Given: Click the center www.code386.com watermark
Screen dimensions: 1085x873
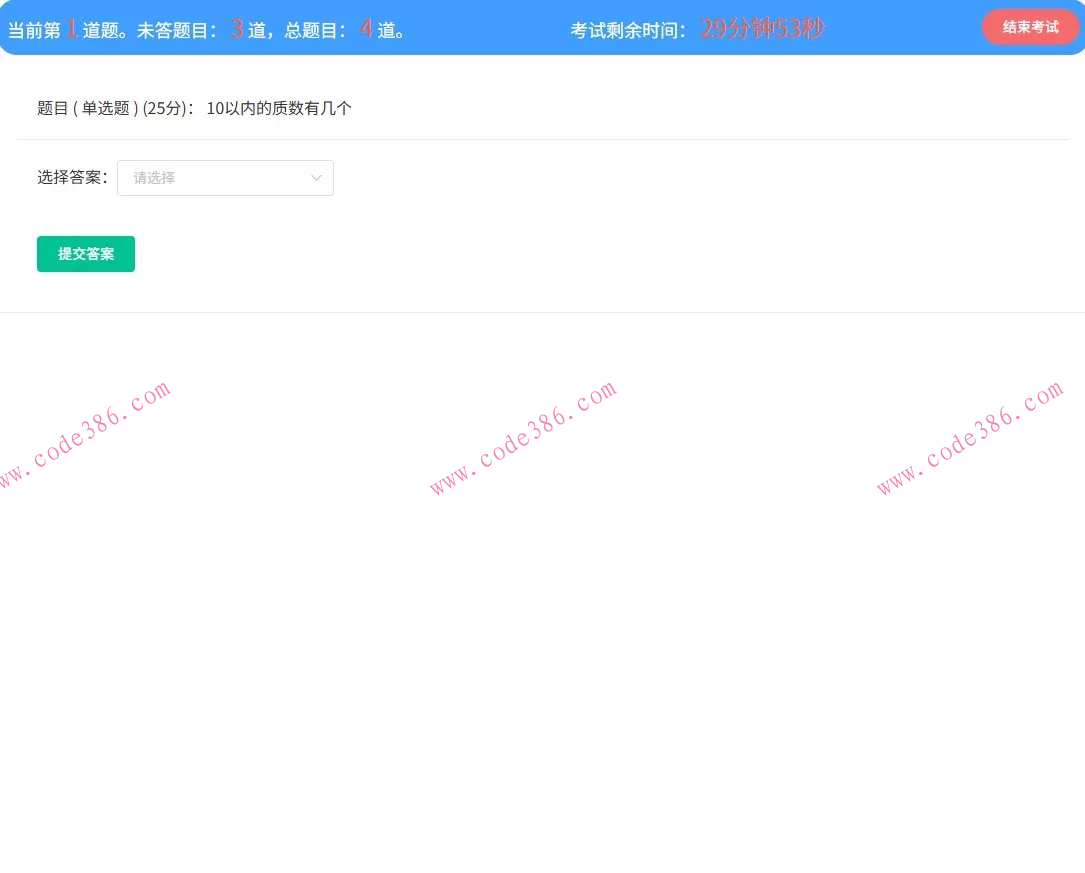Looking at the screenshot, I should point(523,437).
